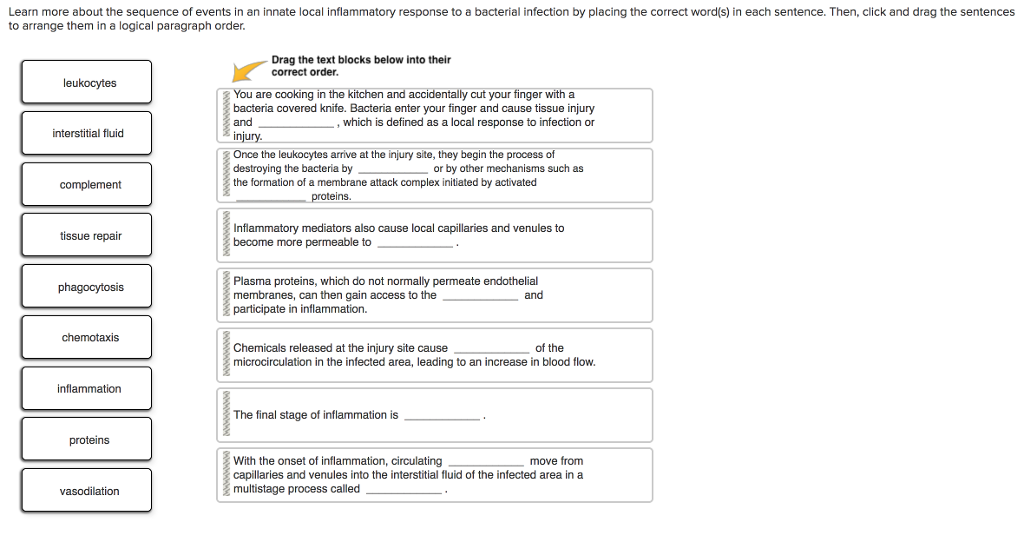Pick the complement word tile
Viewport: 1024px width, 542px height.
88,185
